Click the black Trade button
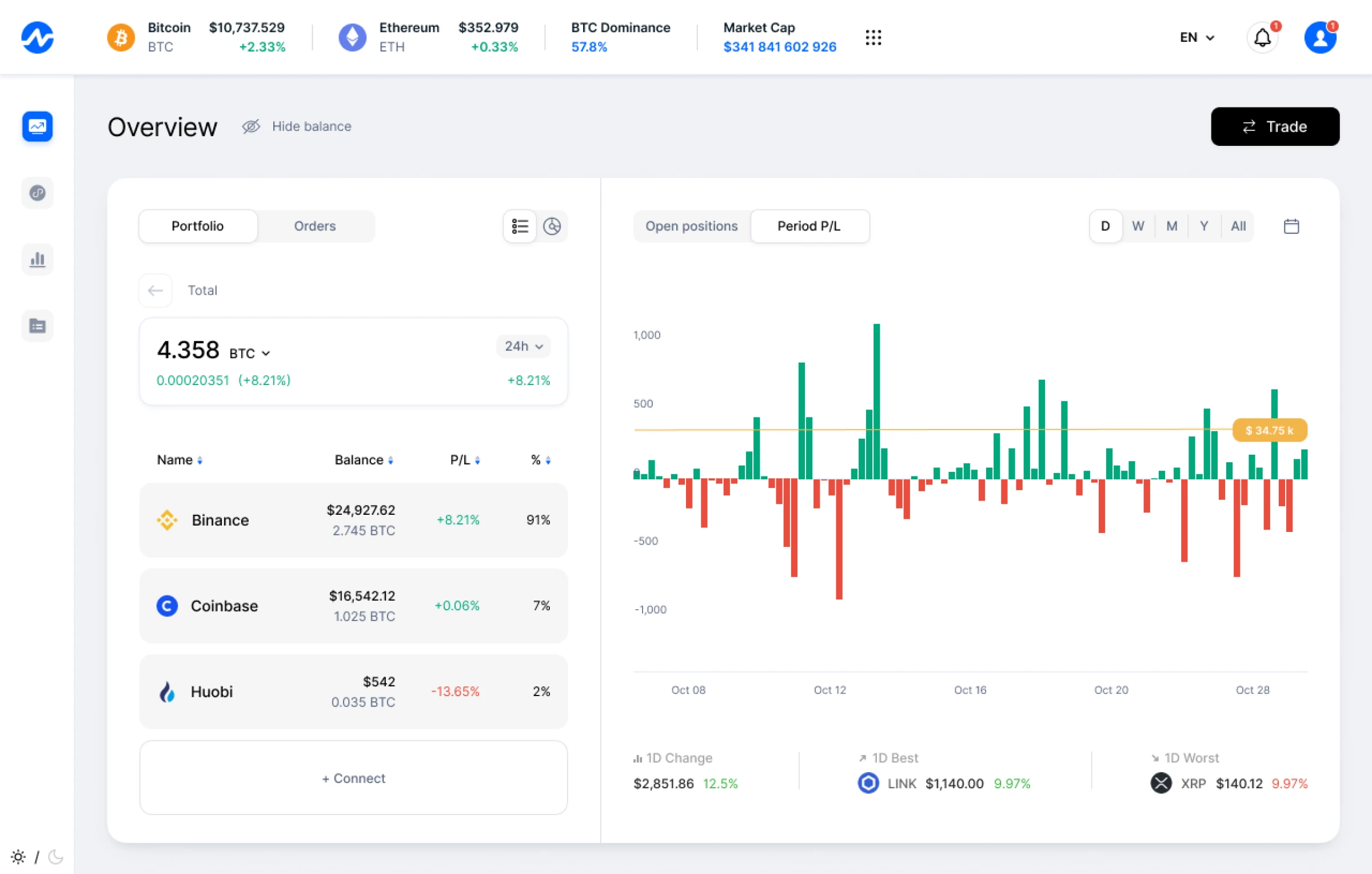Screen dimensions: 1372x874 (1275, 126)
